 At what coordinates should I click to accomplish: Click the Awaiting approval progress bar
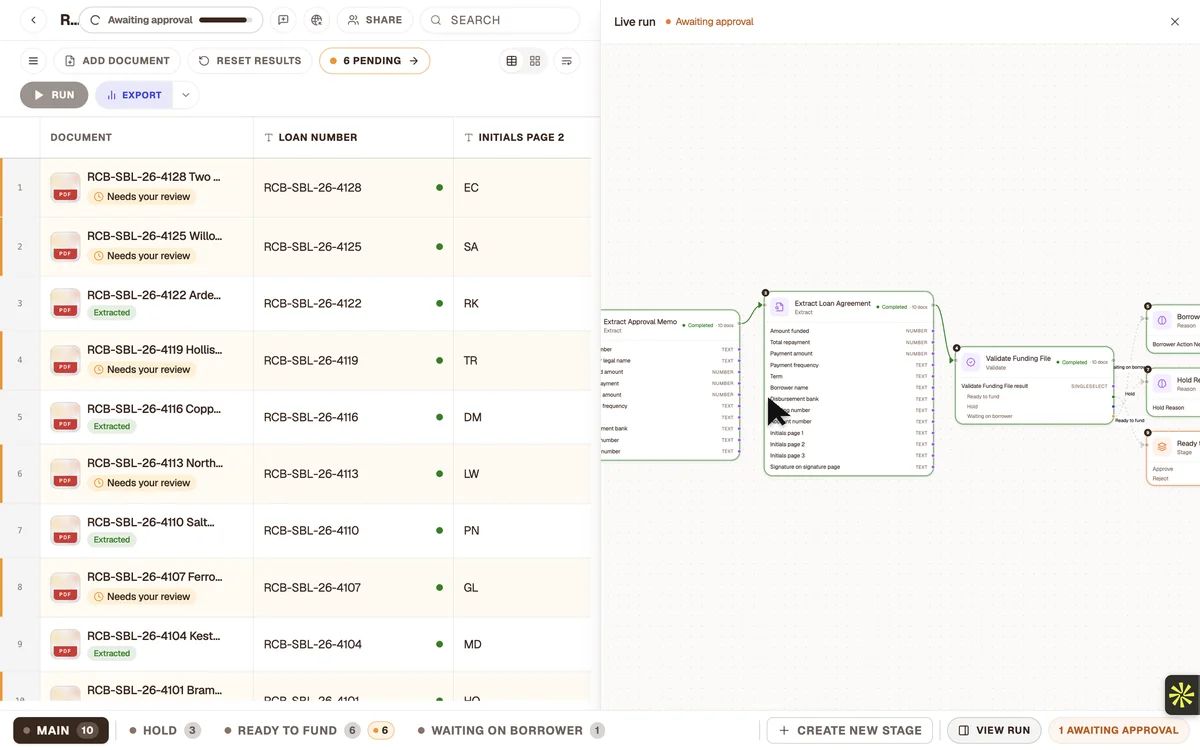224,20
